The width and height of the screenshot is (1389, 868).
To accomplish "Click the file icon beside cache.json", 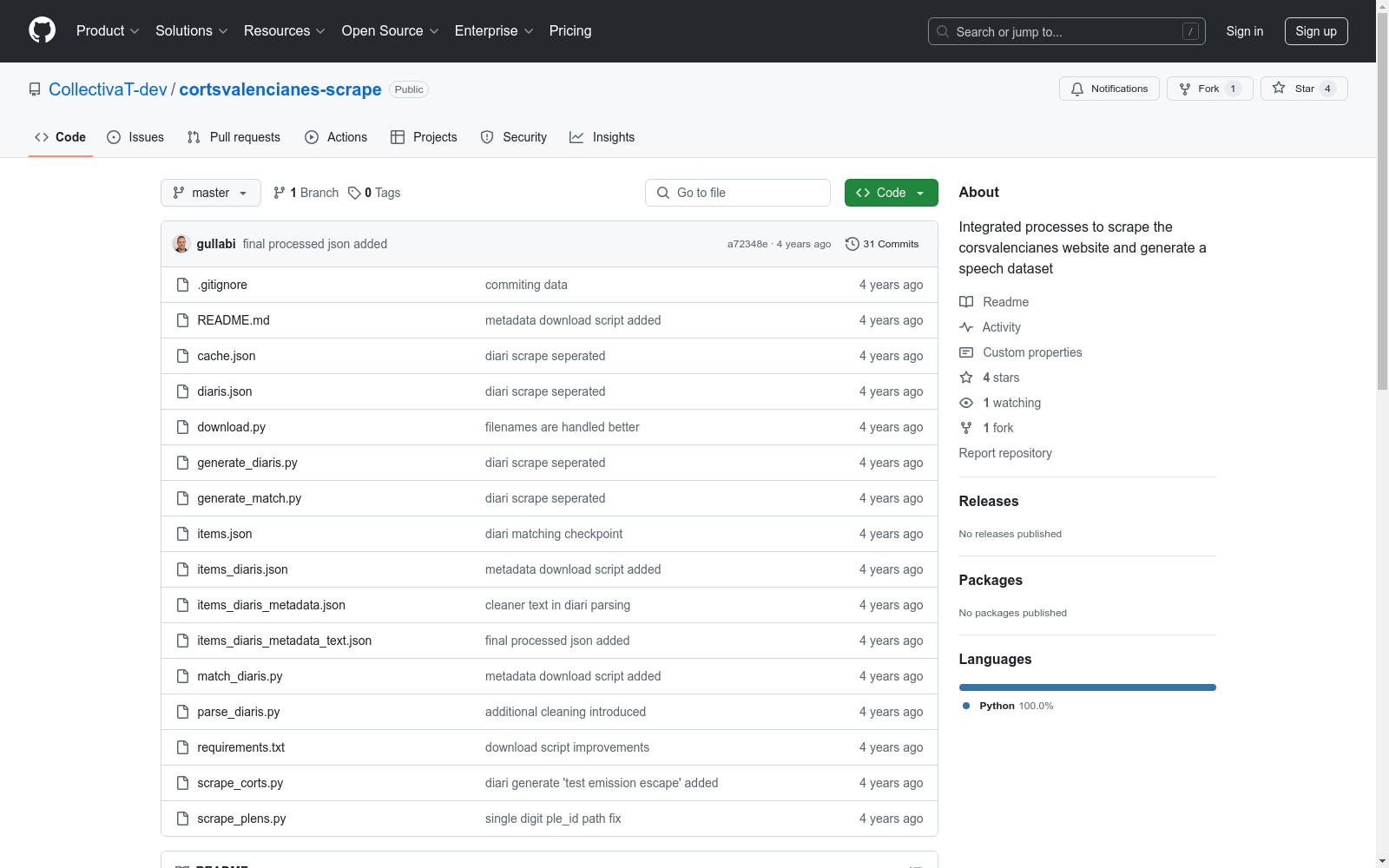I will tap(182, 356).
